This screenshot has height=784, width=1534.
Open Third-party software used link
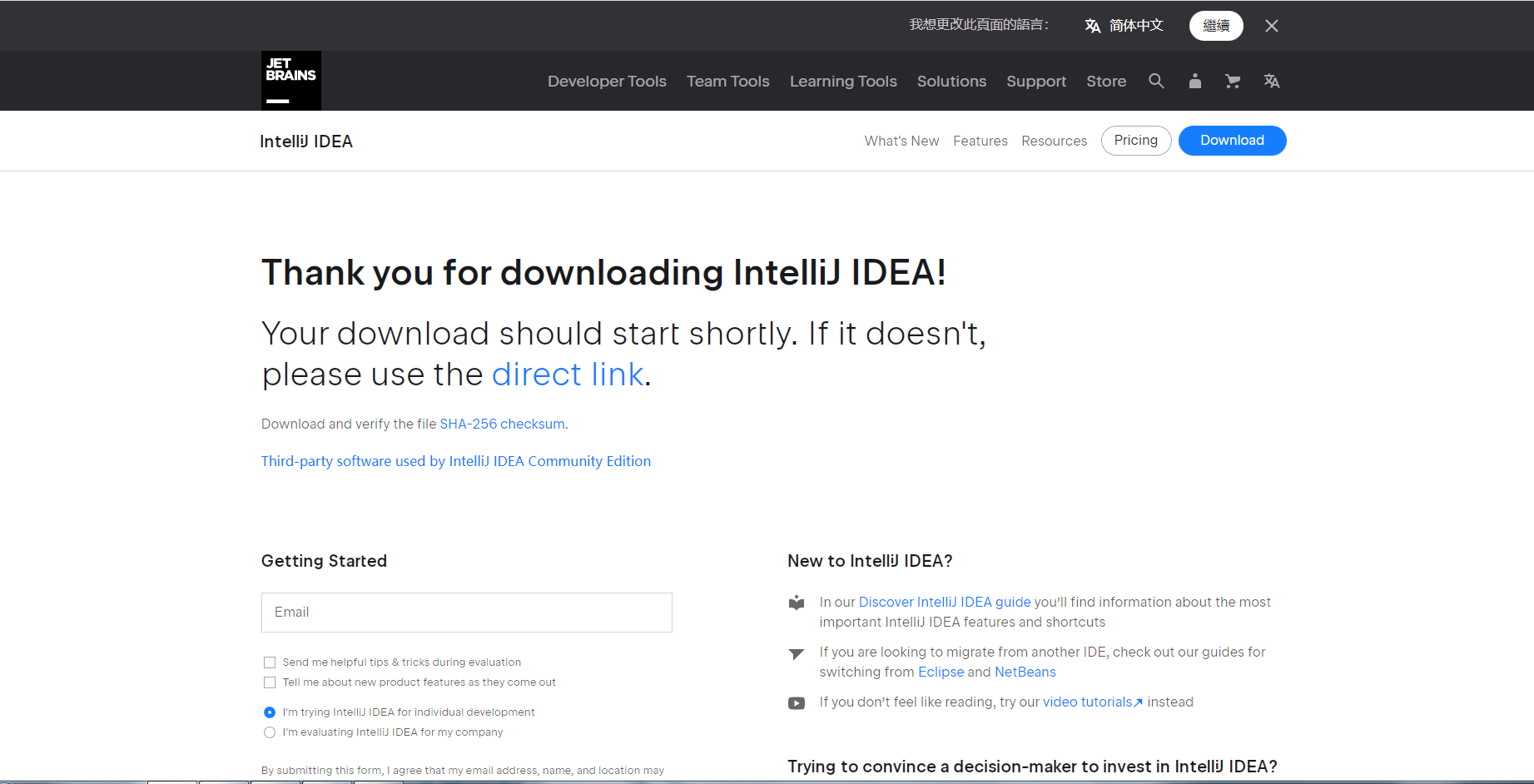456,461
